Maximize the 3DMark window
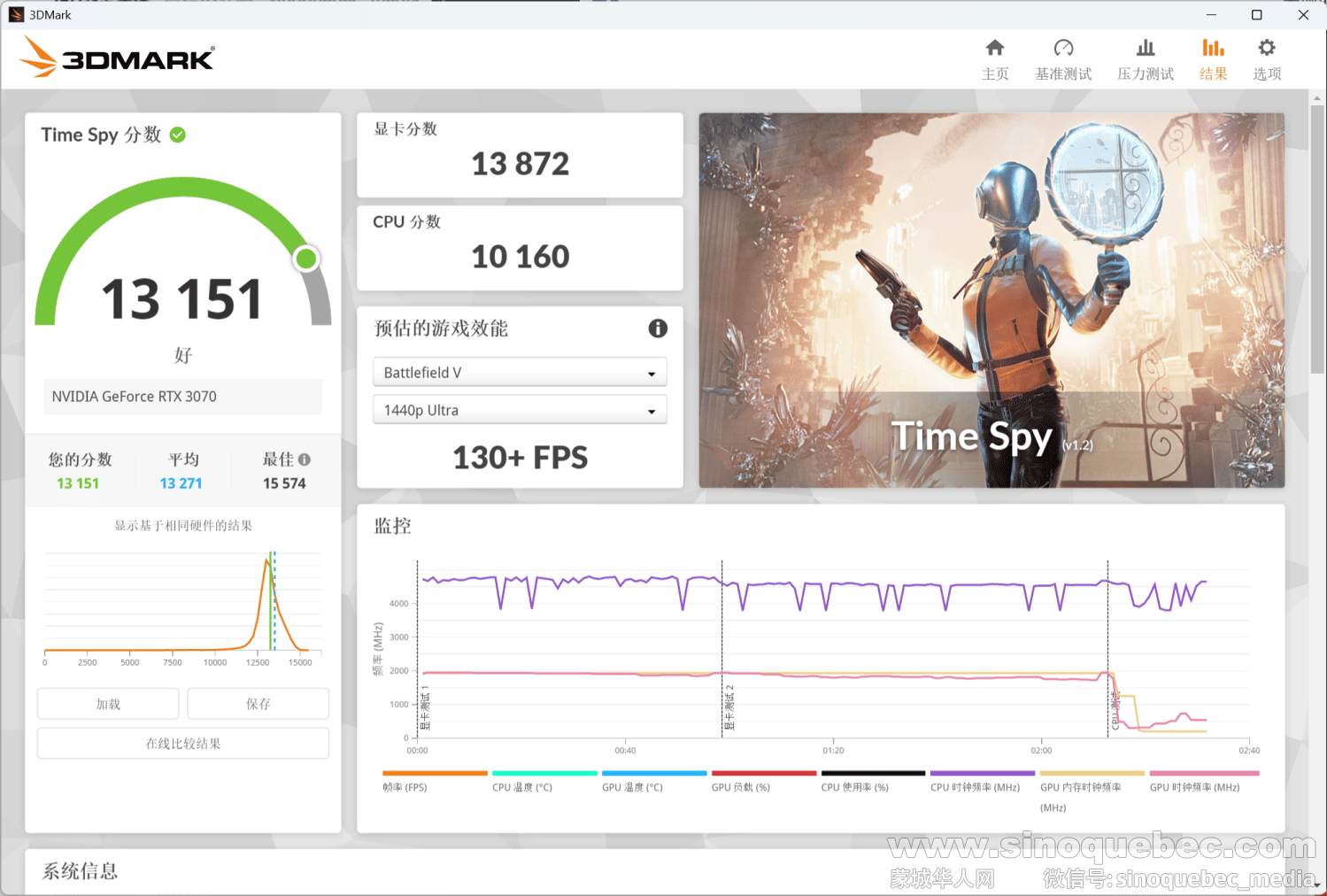 (1256, 14)
